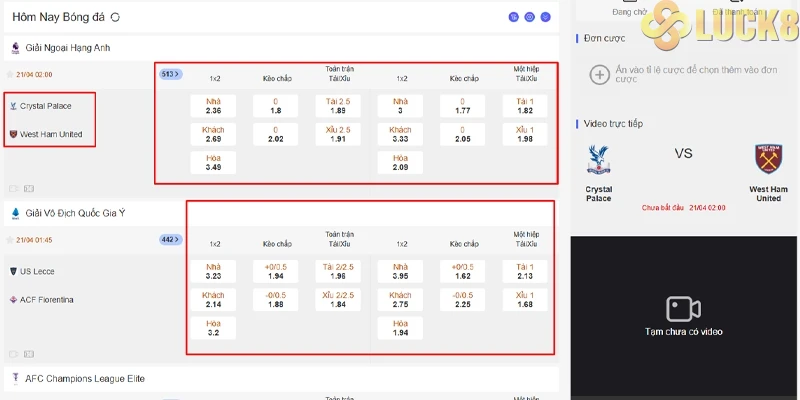The width and height of the screenshot is (800, 400).
Task: Click the Crystal Palace crest in match list
Action: point(13,106)
